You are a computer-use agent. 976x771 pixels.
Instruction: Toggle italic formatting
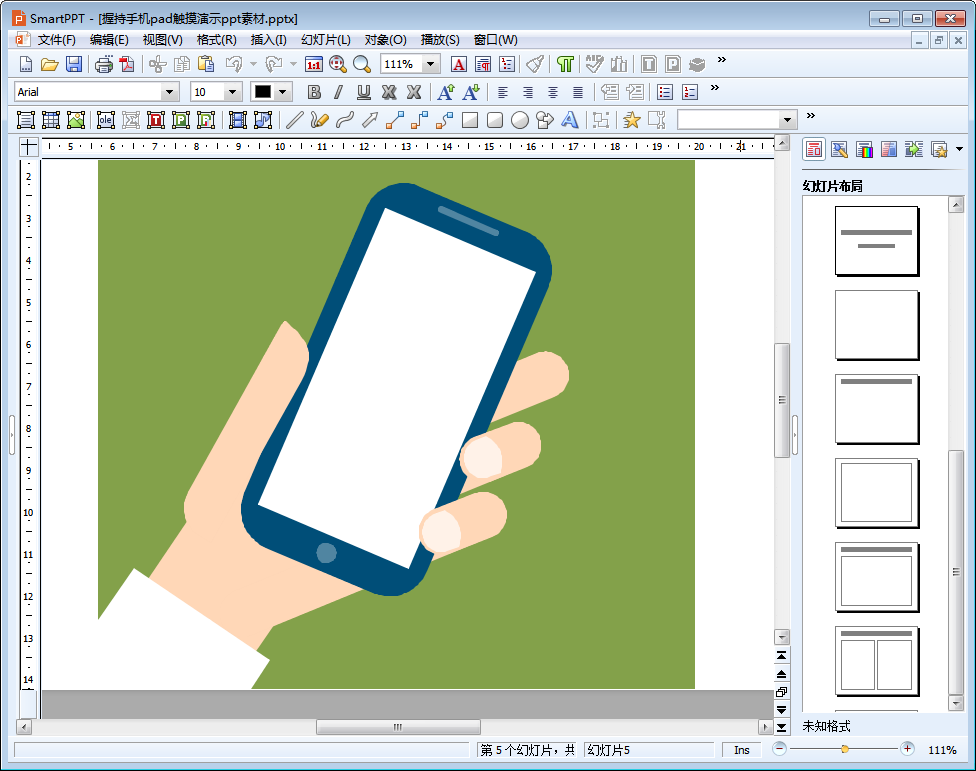[x=339, y=92]
